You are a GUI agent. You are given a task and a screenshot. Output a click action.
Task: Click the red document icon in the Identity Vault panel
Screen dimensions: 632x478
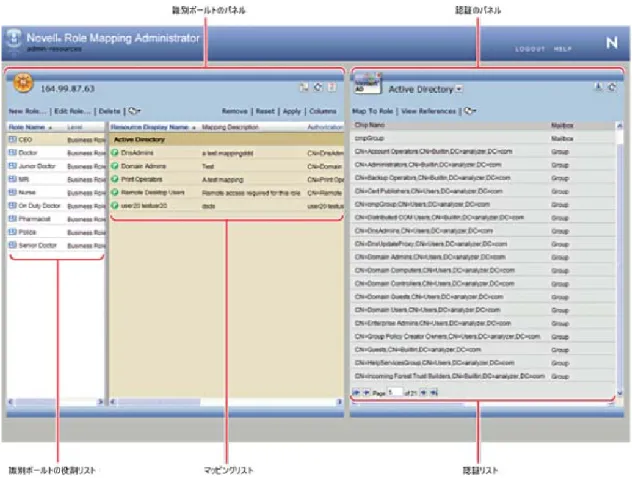[332, 87]
